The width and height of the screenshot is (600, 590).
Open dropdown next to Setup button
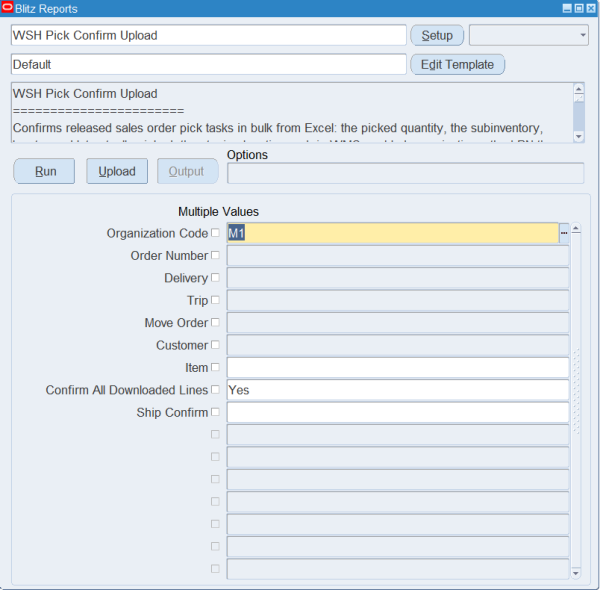coord(529,35)
